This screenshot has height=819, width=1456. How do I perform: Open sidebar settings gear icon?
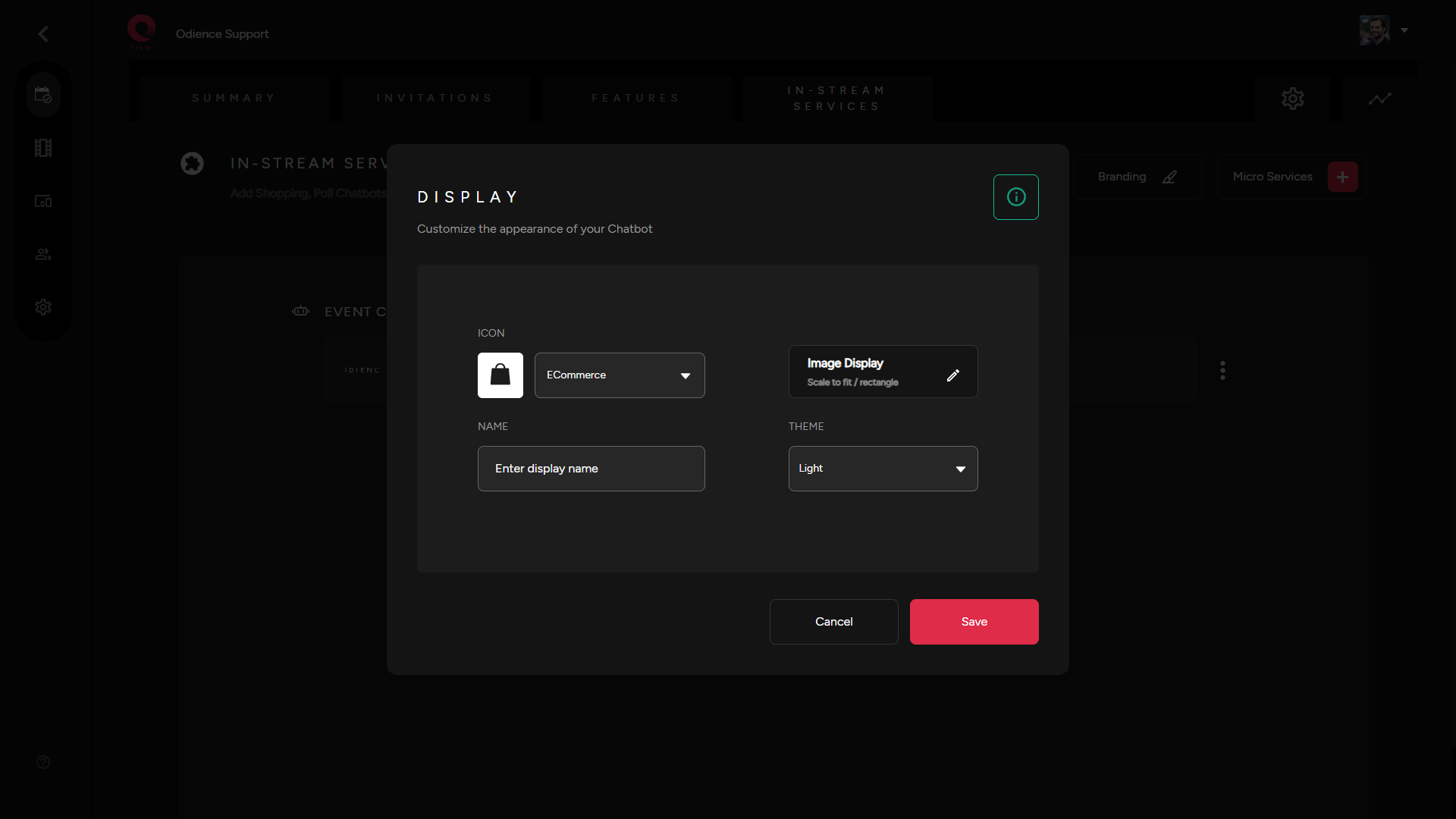[43, 307]
